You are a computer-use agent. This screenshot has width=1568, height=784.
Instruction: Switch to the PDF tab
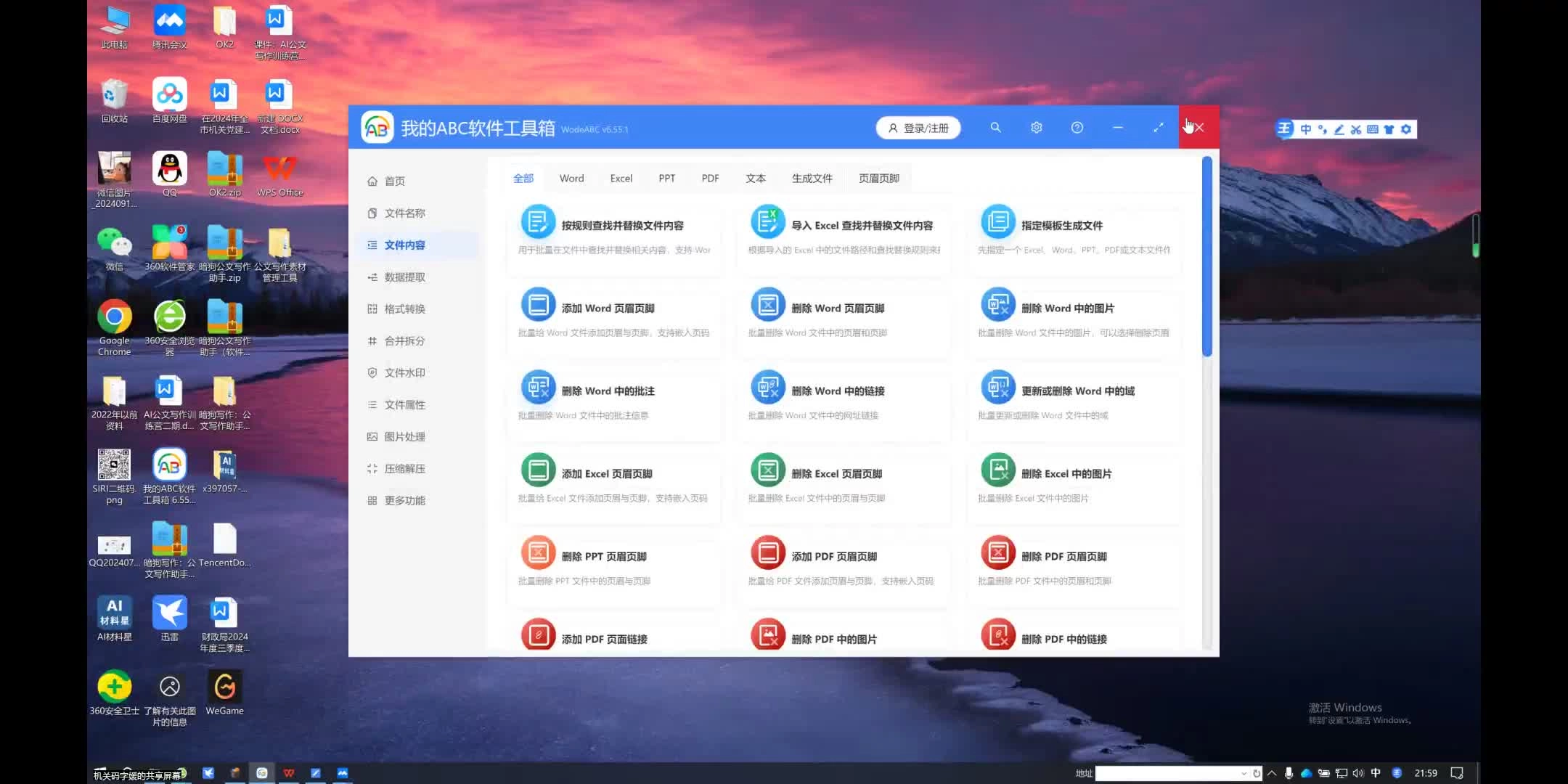(x=710, y=179)
